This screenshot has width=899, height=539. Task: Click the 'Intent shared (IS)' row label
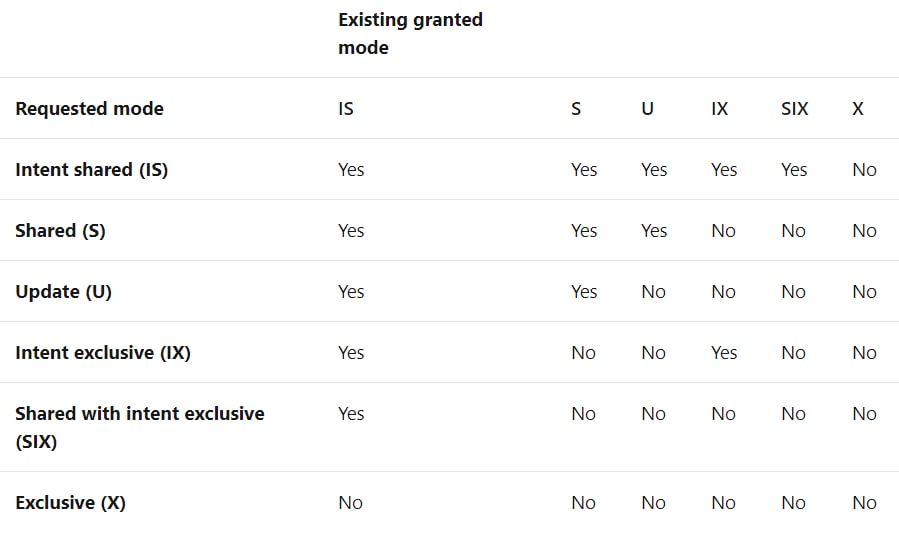pos(92,170)
